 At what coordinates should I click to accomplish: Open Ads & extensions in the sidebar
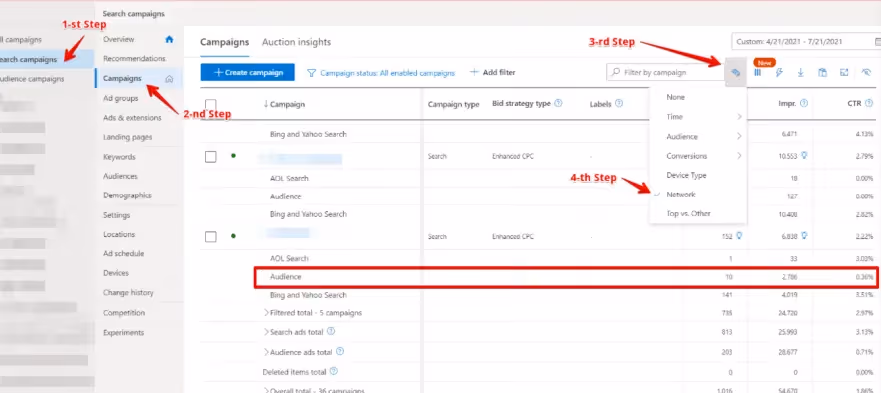pyautogui.click(x=132, y=118)
